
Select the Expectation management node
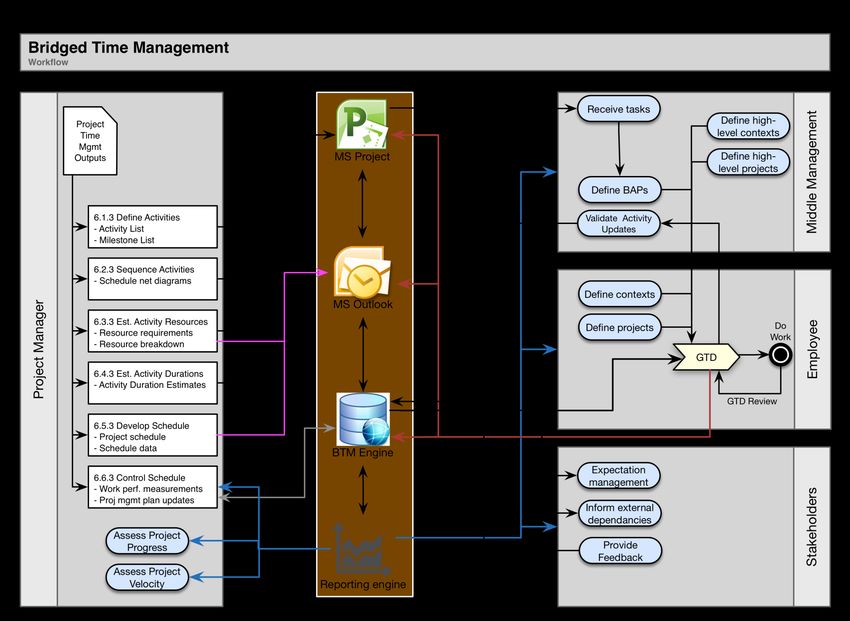tap(619, 476)
